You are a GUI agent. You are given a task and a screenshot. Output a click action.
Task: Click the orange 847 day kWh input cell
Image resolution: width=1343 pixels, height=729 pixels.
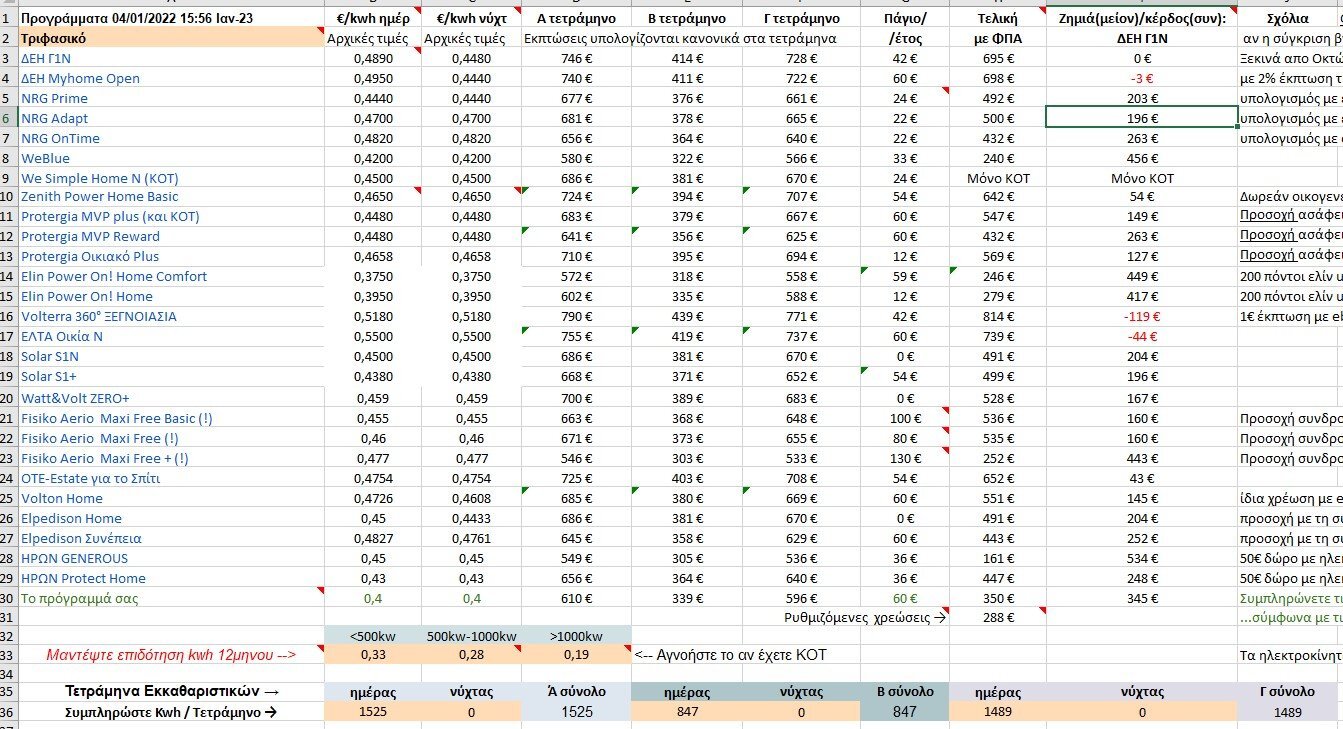687,712
